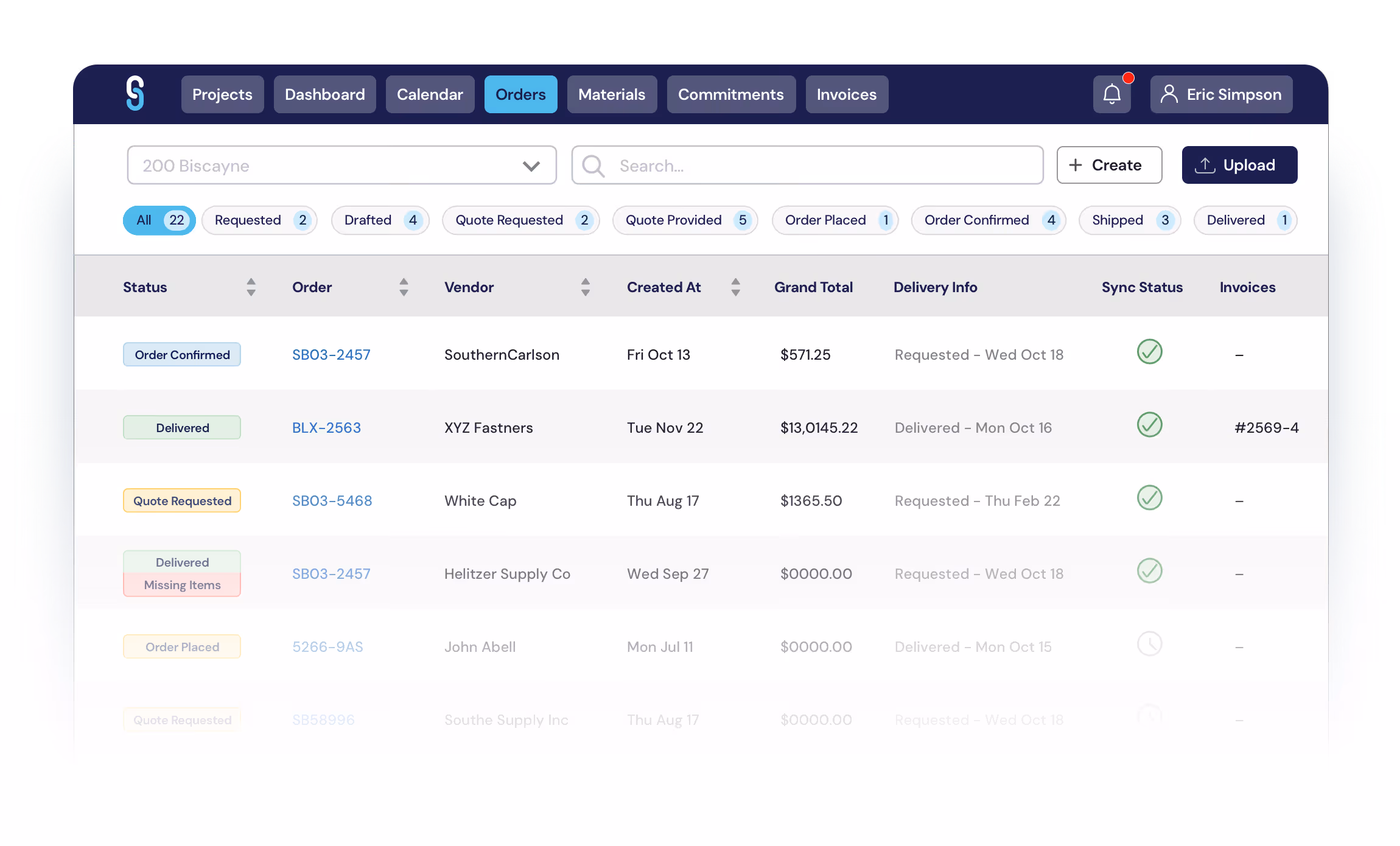Screen dimensions: 1400x846
Task: Open order link SB03-5468
Action: (332, 501)
